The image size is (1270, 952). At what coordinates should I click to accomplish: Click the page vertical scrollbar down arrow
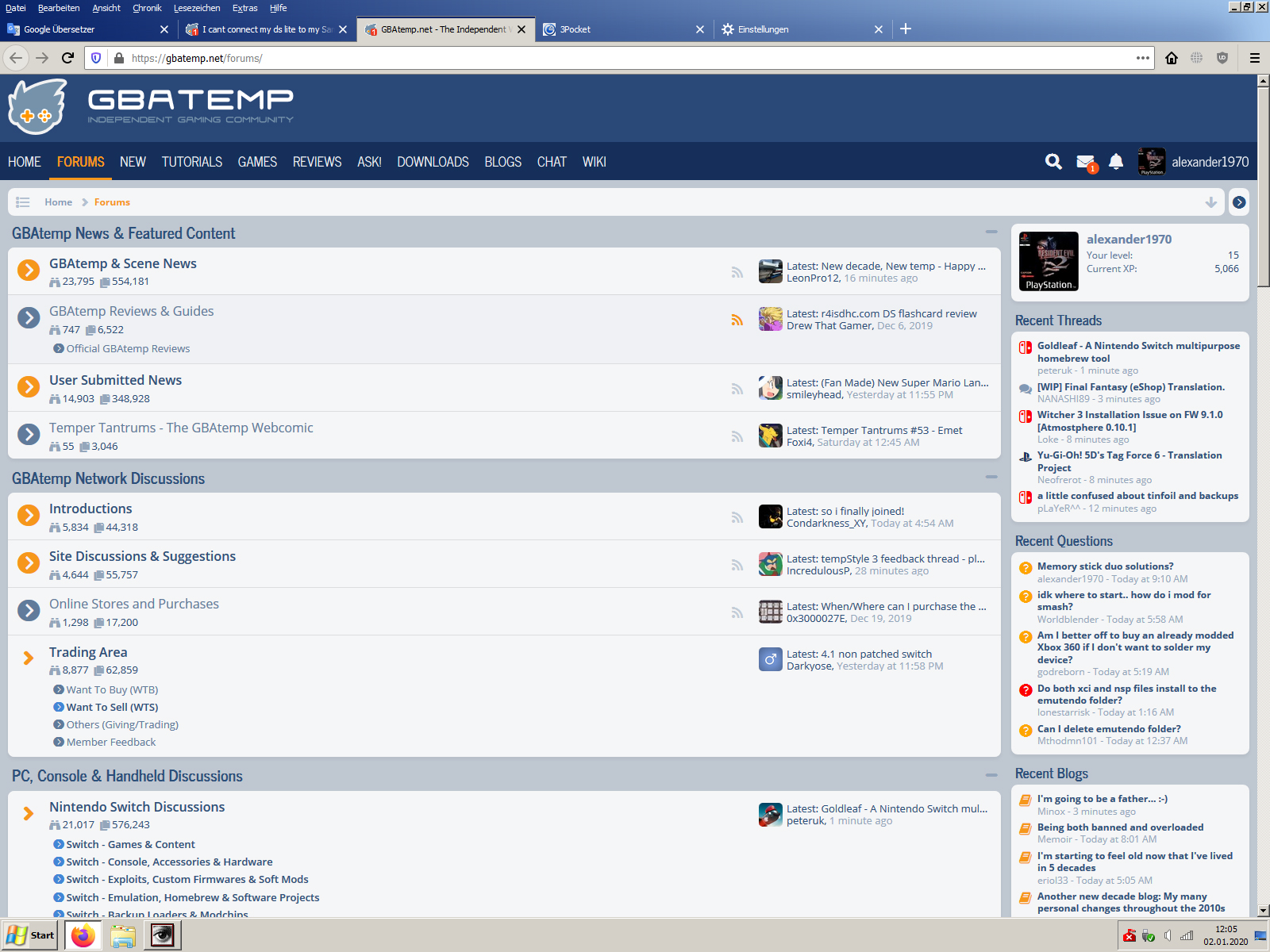1264,911
